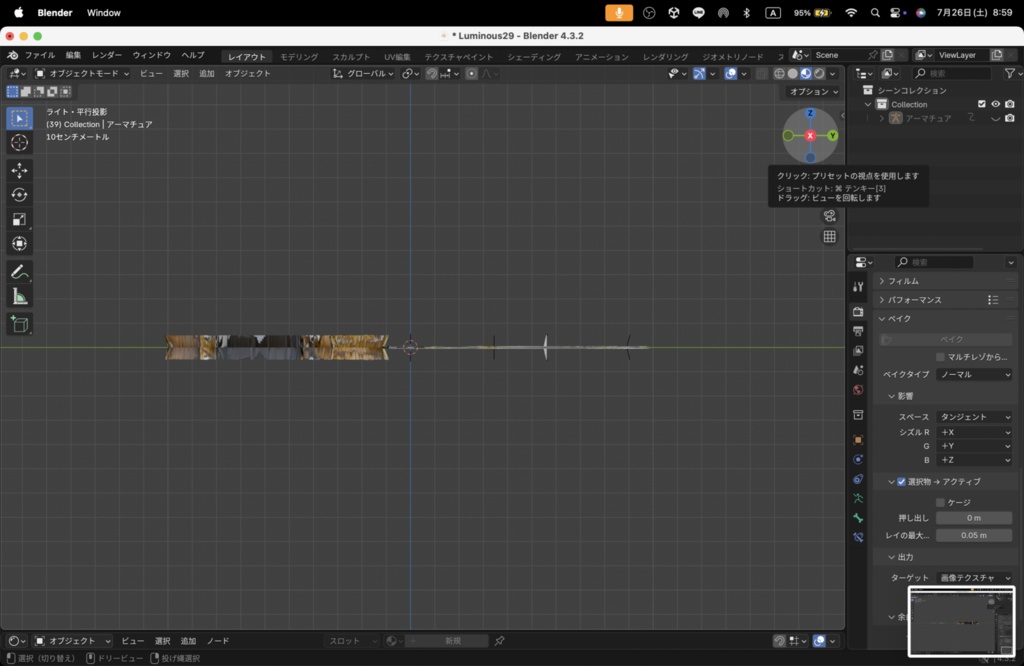The height and width of the screenshot is (666, 1024).
Task: Select the Annotate pencil tool
Action: point(19,272)
